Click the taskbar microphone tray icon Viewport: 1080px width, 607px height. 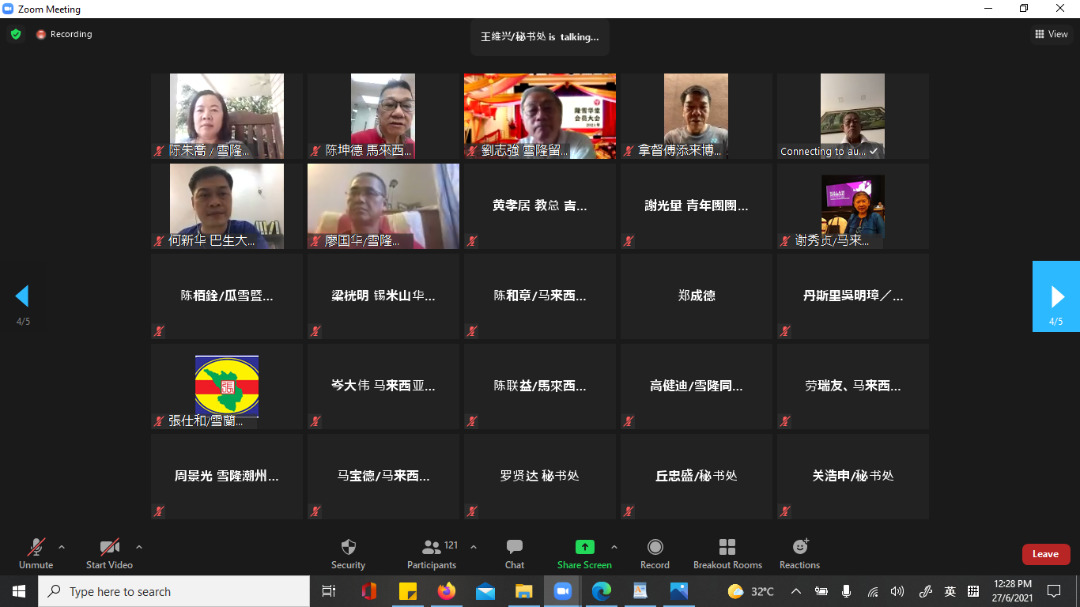(x=846, y=591)
